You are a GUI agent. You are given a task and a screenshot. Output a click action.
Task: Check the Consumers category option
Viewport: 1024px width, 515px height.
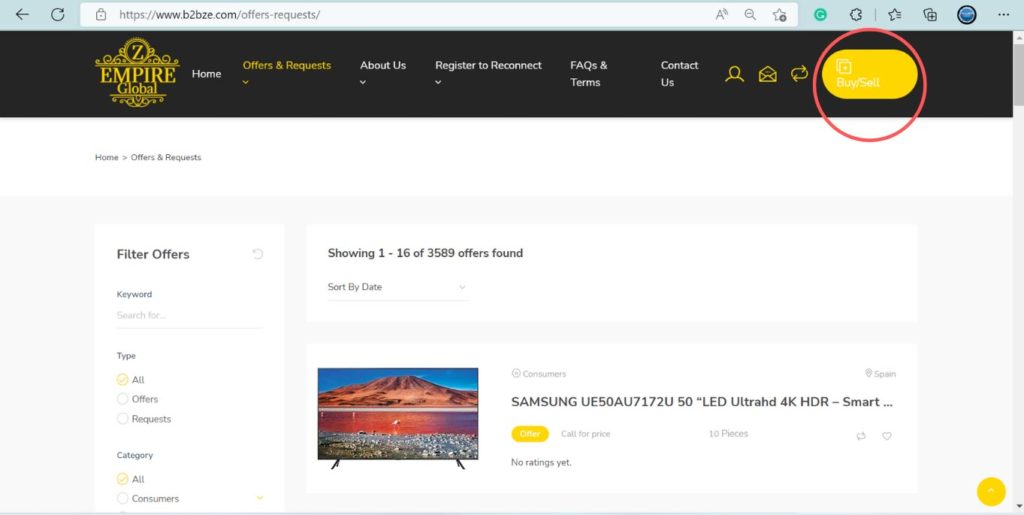123,498
